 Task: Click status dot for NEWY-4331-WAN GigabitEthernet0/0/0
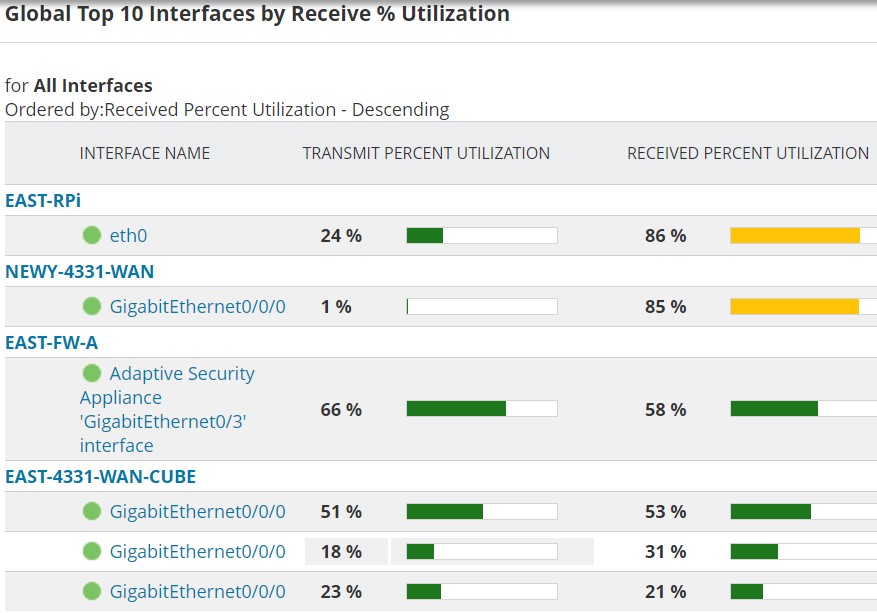[92, 306]
